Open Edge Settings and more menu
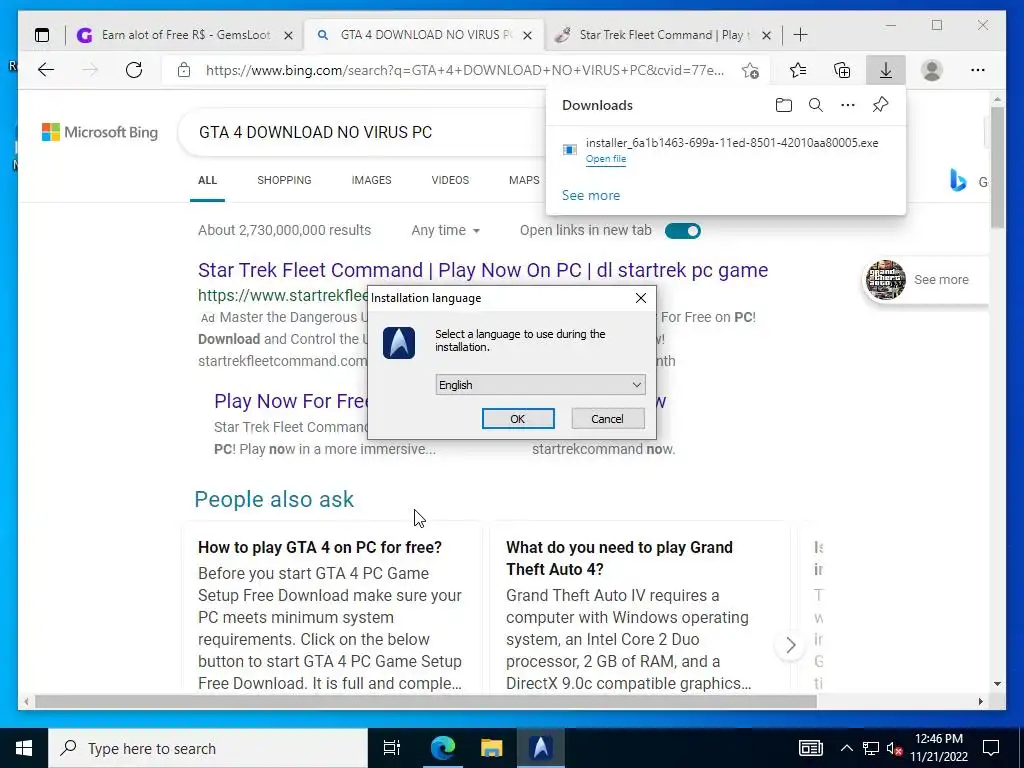 click(978, 70)
